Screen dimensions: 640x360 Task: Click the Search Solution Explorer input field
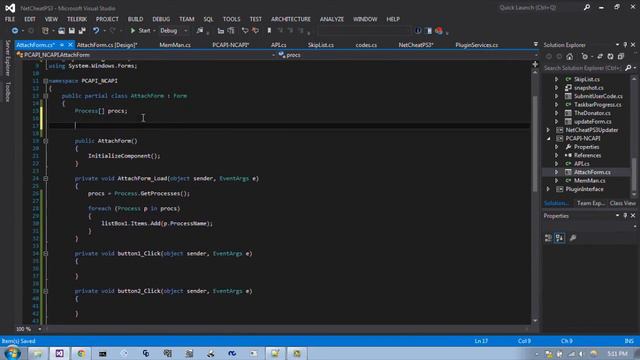click(x=583, y=68)
